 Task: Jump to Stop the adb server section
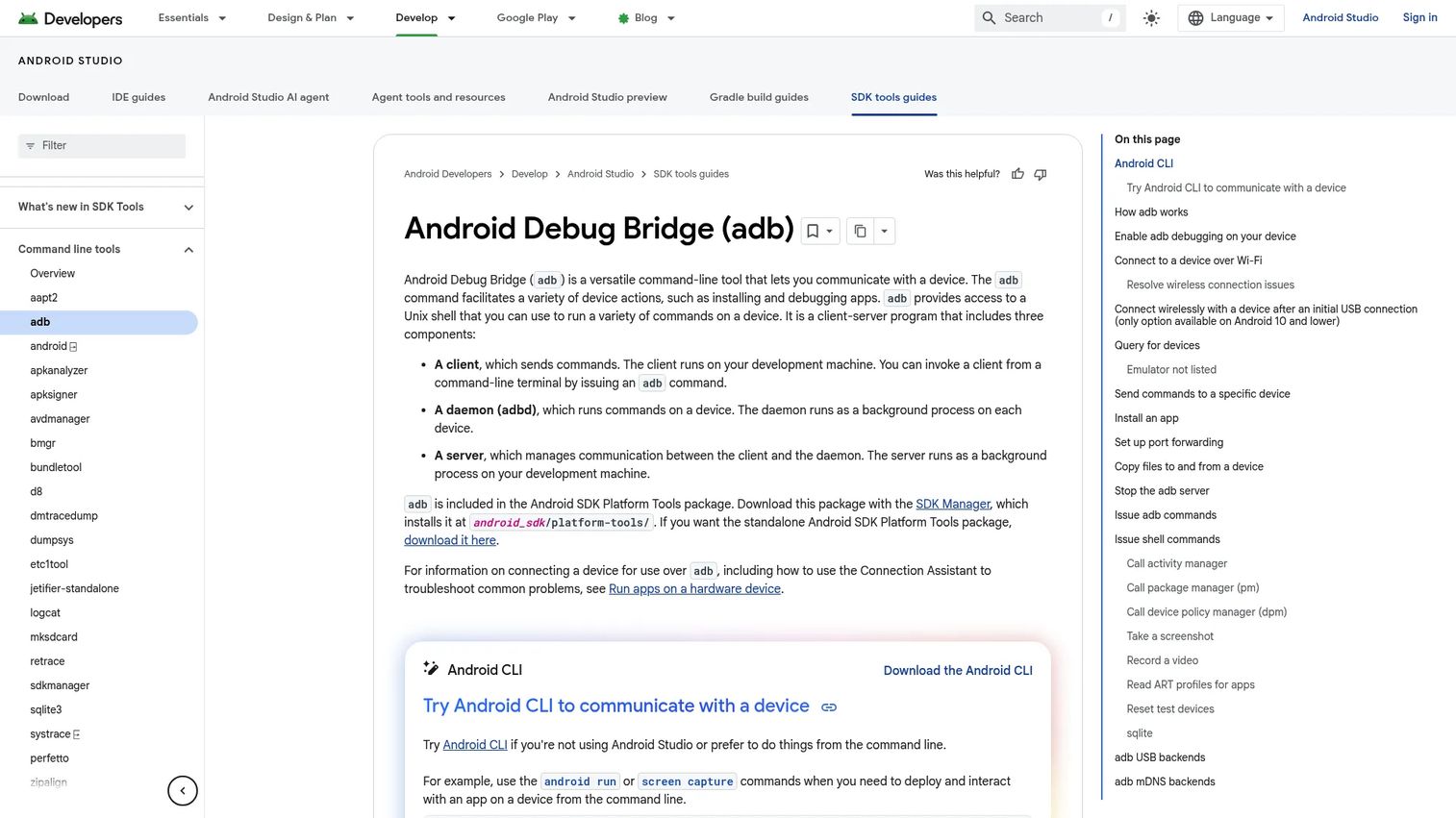coord(1162,491)
